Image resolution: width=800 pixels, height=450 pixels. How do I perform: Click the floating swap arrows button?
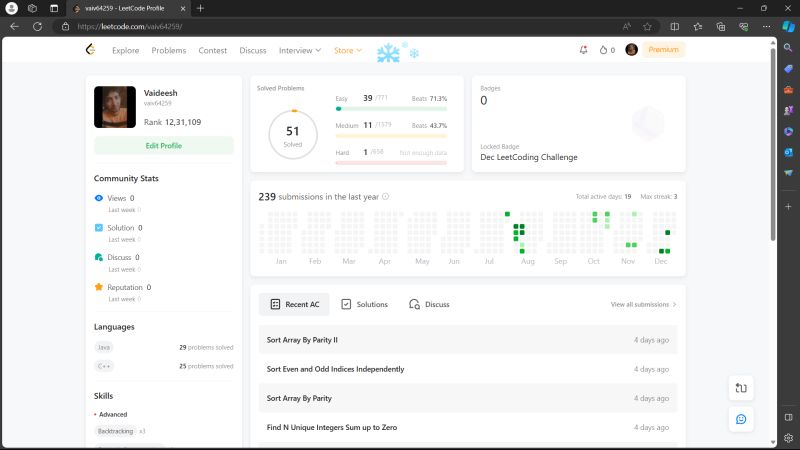(741, 387)
